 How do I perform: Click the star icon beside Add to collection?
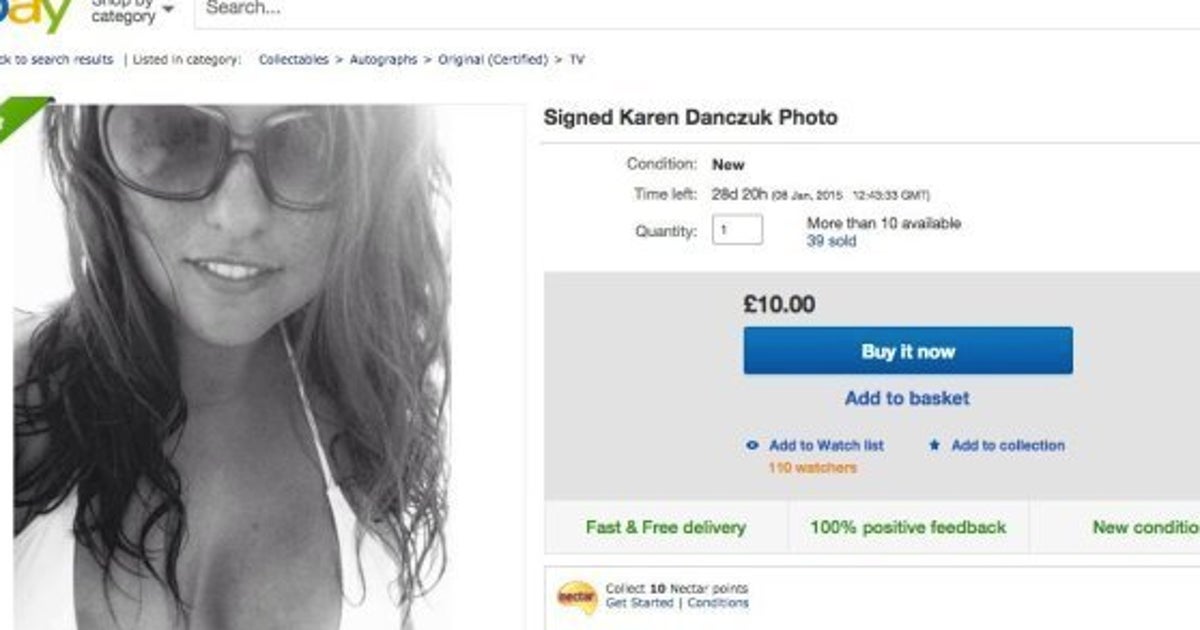tap(934, 446)
